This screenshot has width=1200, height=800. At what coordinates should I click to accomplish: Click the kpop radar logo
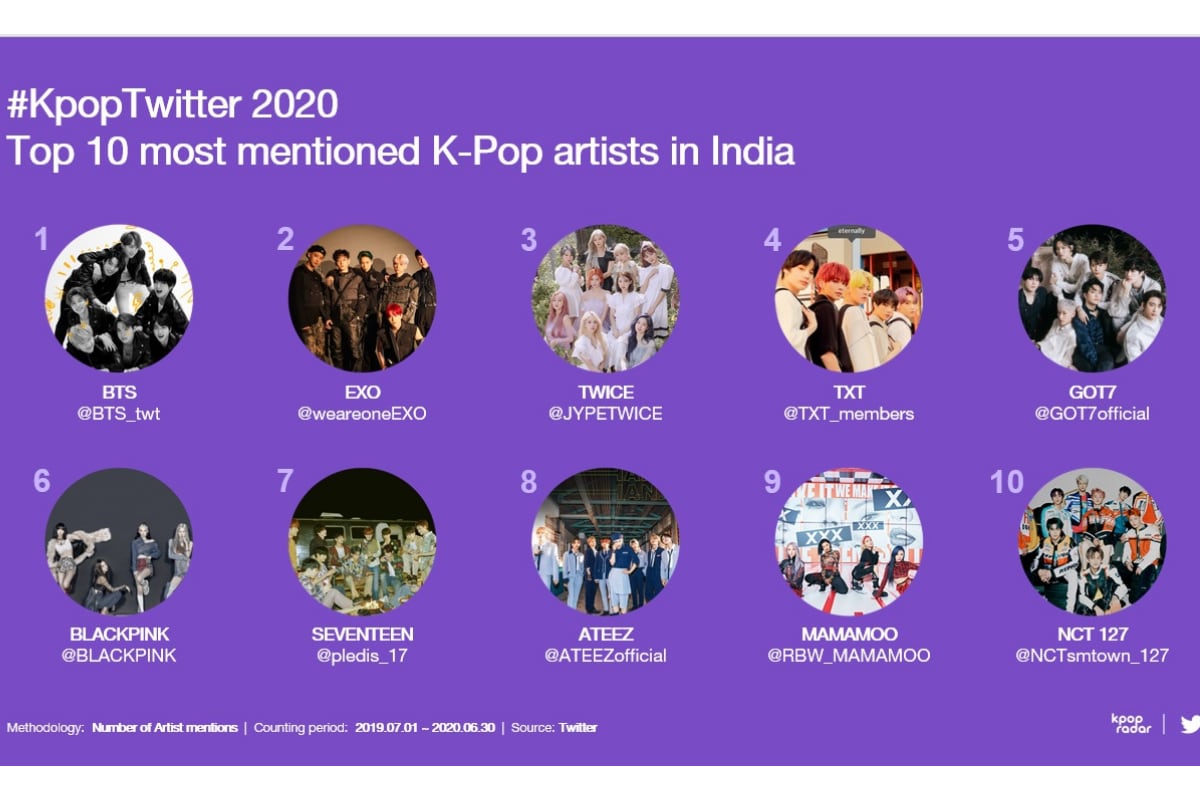pyautogui.click(x=1131, y=723)
